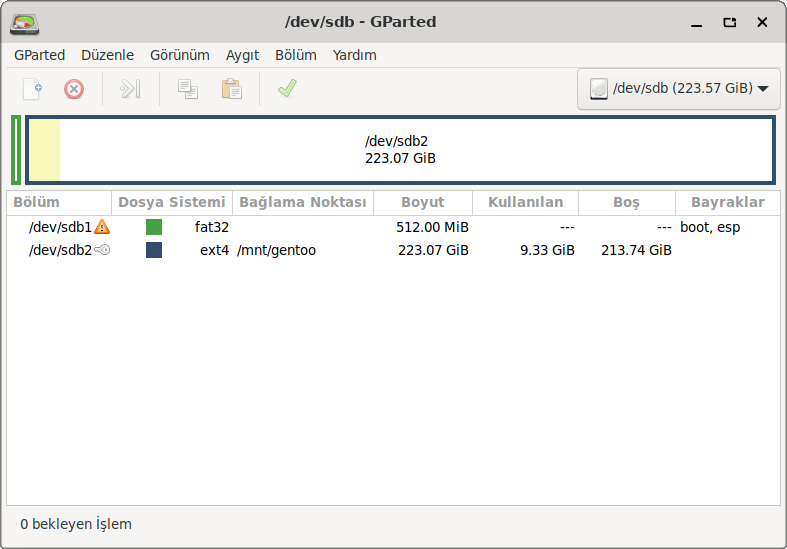Click the boot, esp flags cell
The height and width of the screenshot is (549, 787).
(710, 227)
